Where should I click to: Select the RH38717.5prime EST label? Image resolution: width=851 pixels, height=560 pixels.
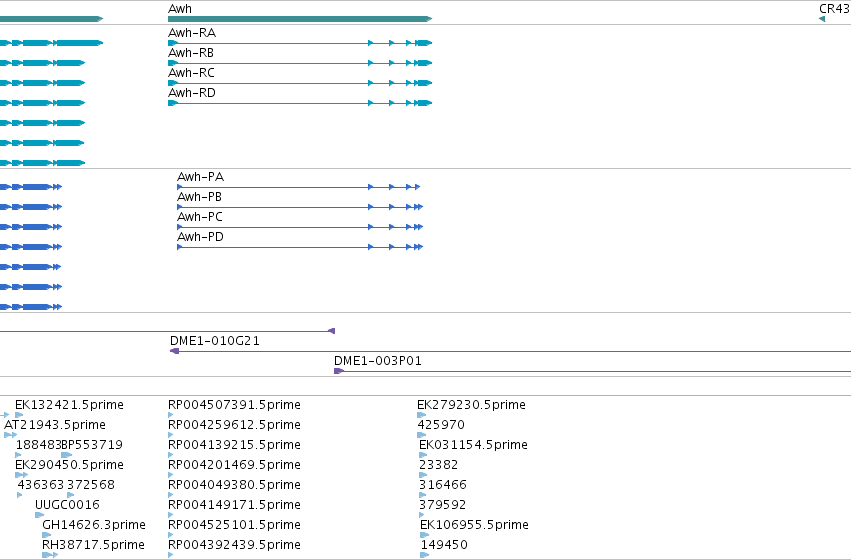point(93,545)
